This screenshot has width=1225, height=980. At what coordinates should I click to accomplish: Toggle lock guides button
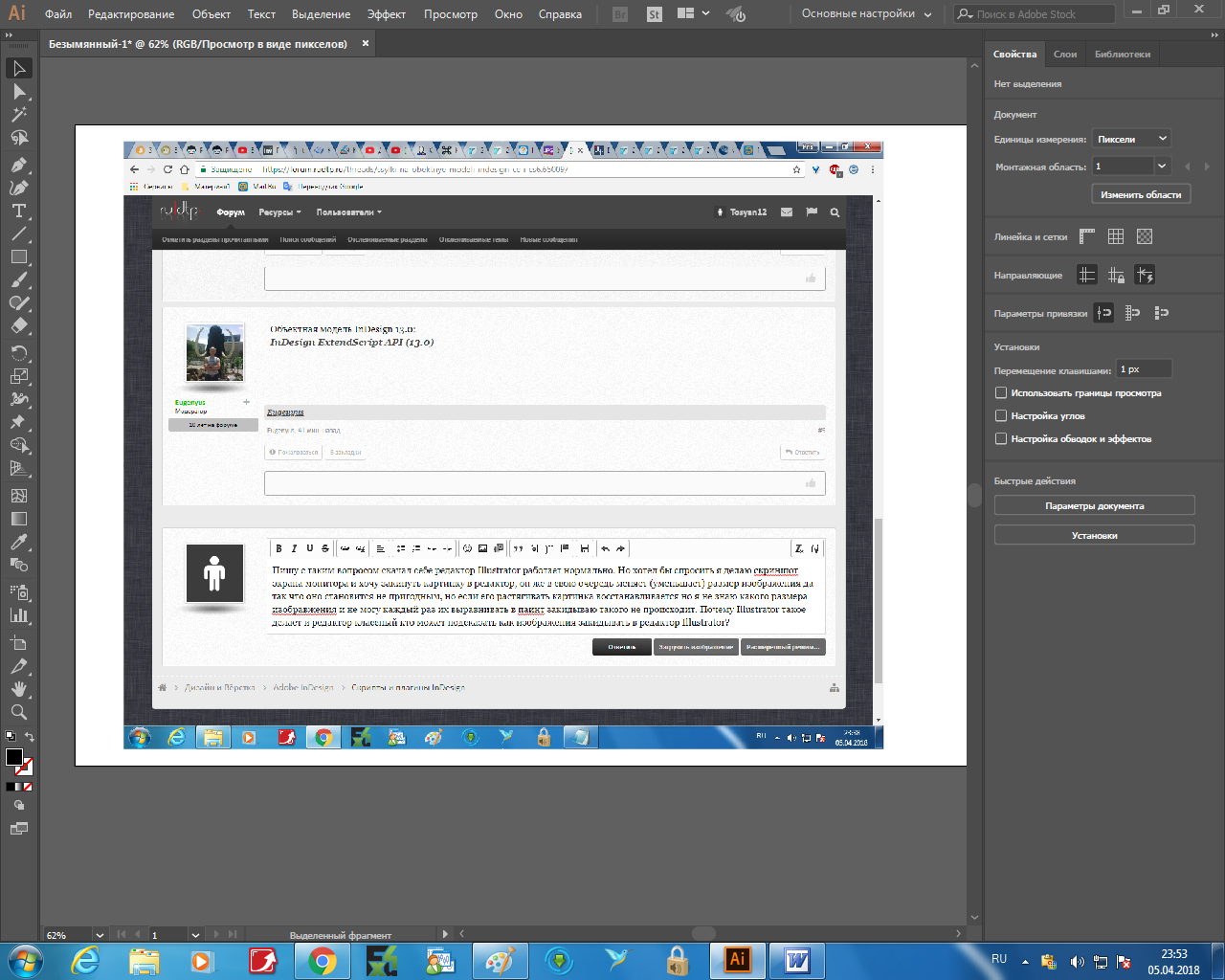pyautogui.click(x=1116, y=275)
